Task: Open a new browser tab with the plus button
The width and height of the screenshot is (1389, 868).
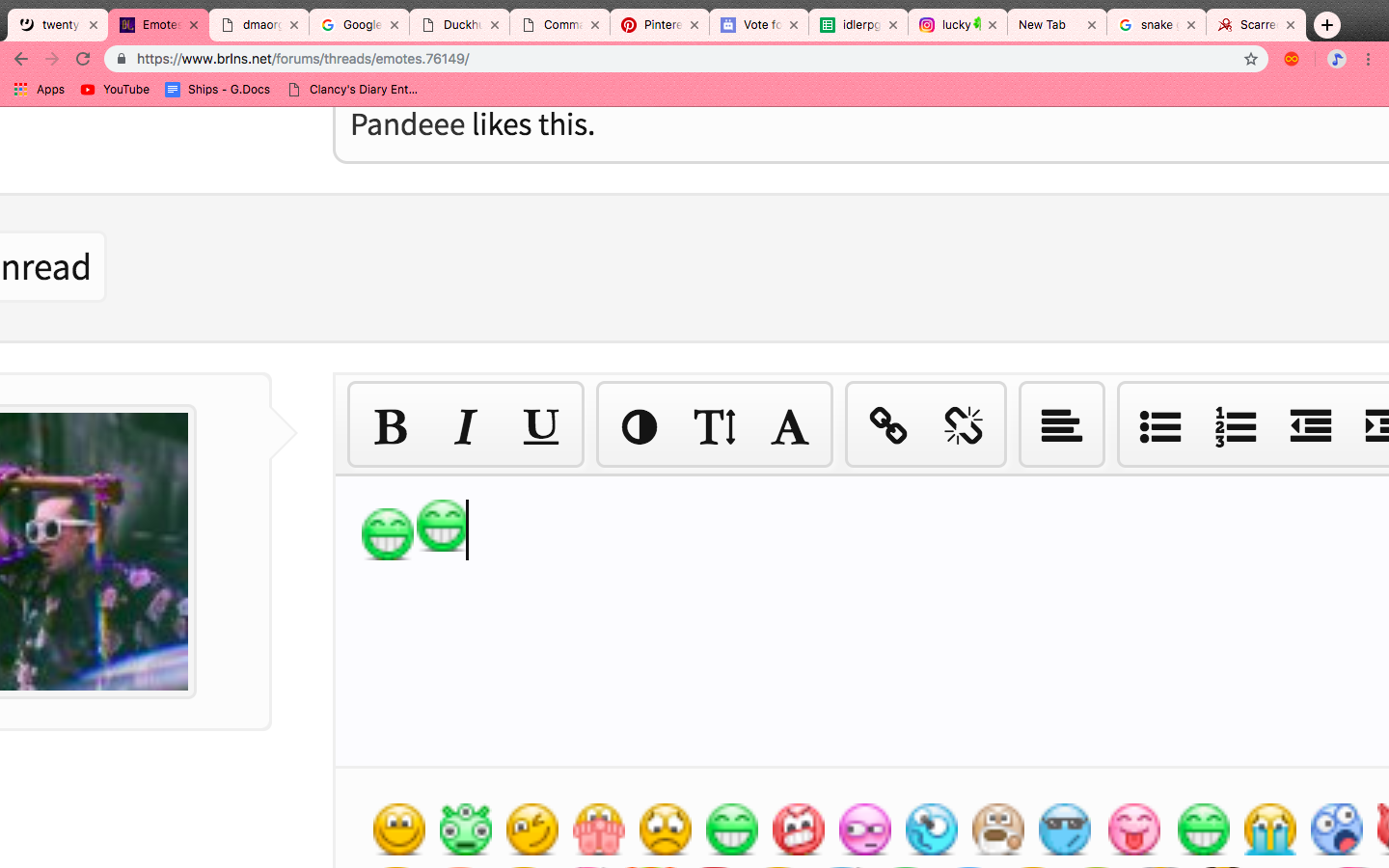Action: (1327, 25)
